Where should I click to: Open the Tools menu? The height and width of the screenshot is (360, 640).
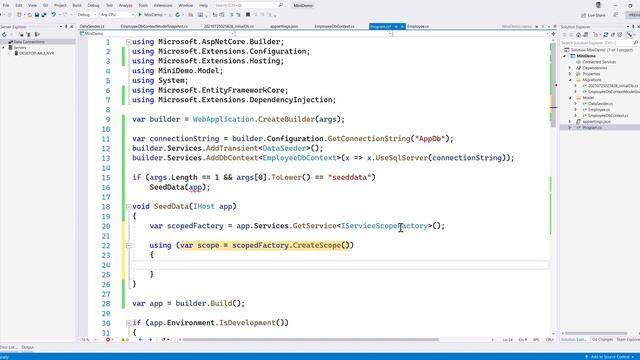[x=143, y=5]
